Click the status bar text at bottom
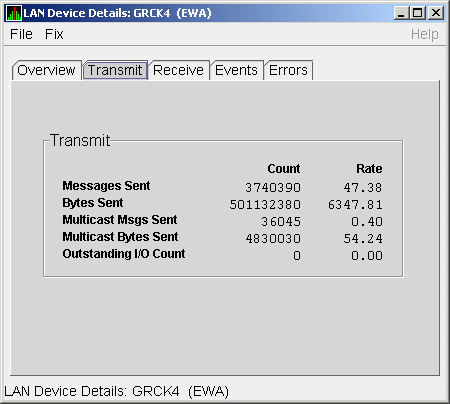Image resolution: width=450 pixels, height=404 pixels. click(117, 391)
